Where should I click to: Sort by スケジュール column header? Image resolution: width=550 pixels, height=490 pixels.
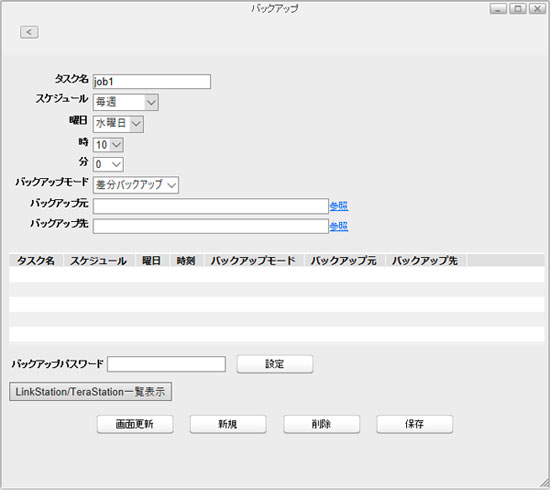coord(99,261)
